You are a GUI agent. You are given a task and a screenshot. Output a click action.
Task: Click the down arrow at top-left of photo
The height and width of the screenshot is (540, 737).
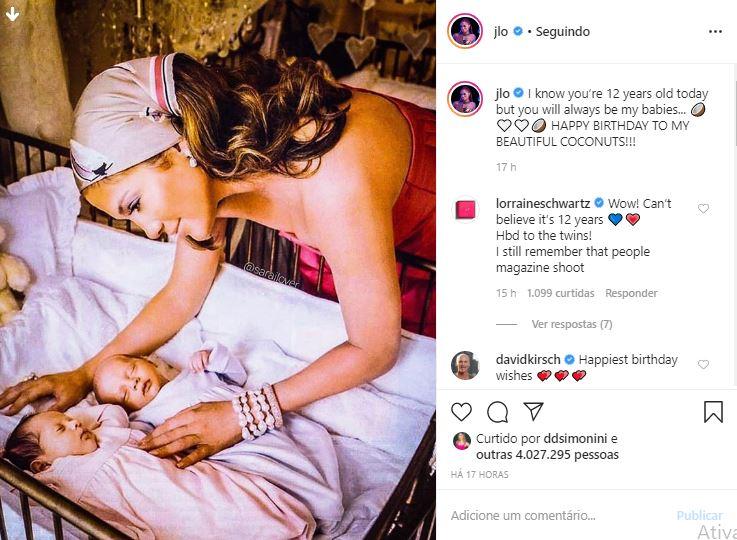tap(12, 14)
